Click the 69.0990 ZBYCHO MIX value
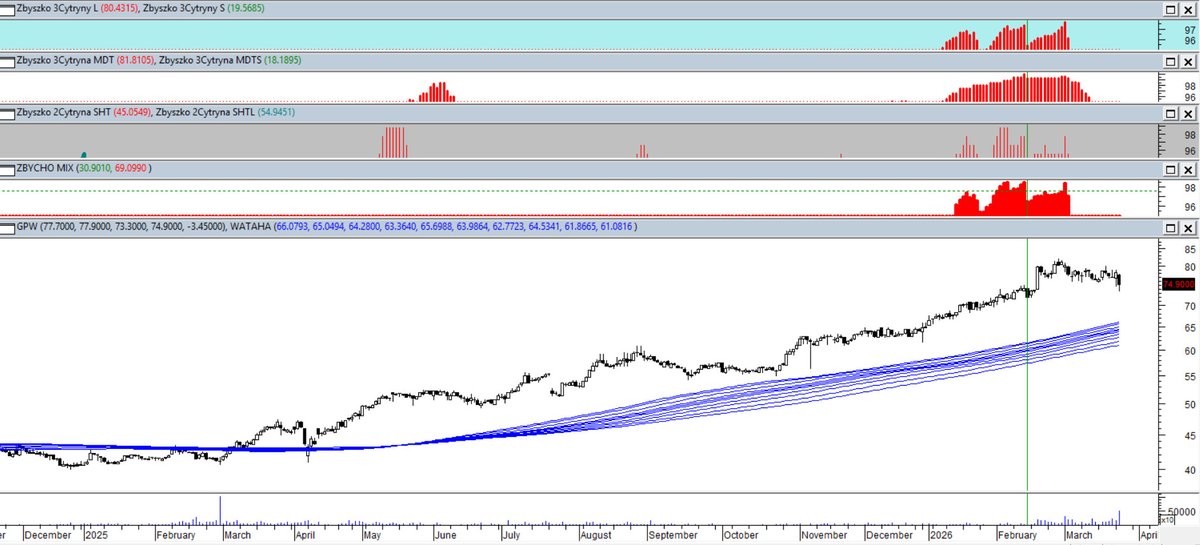Screen dimensions: 1200x545 (x=132, y=168)
